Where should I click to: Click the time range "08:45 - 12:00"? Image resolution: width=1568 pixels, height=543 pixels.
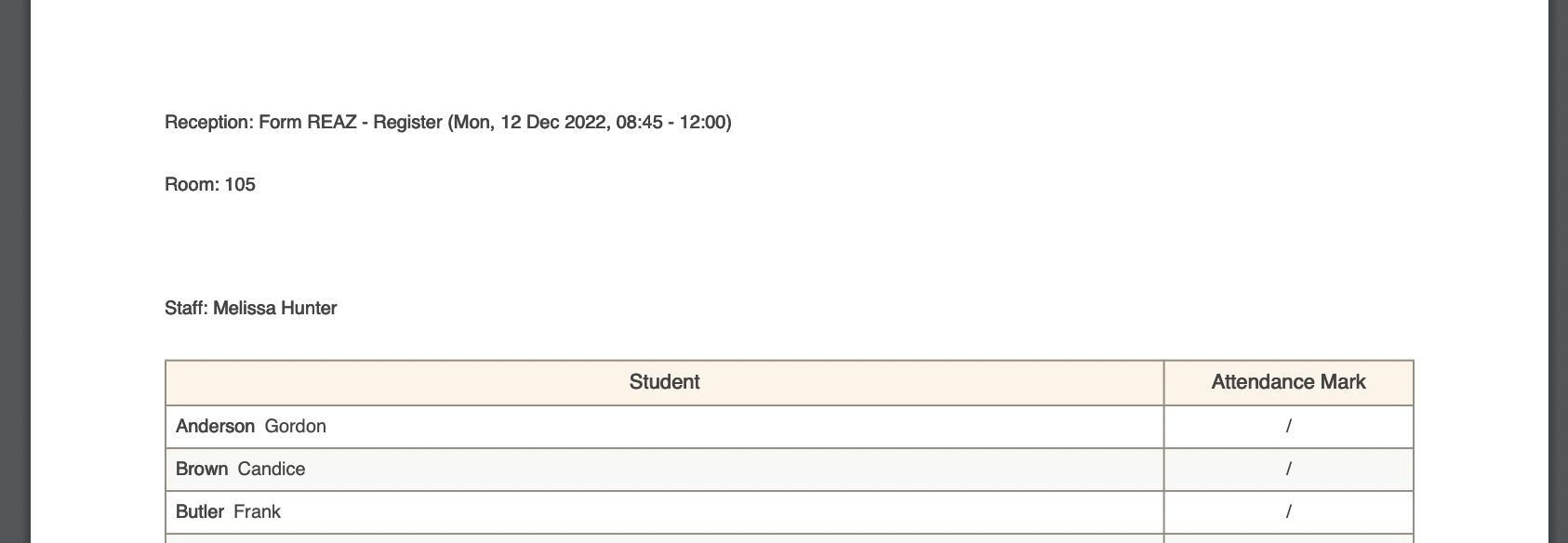click(x=671, y=123)
